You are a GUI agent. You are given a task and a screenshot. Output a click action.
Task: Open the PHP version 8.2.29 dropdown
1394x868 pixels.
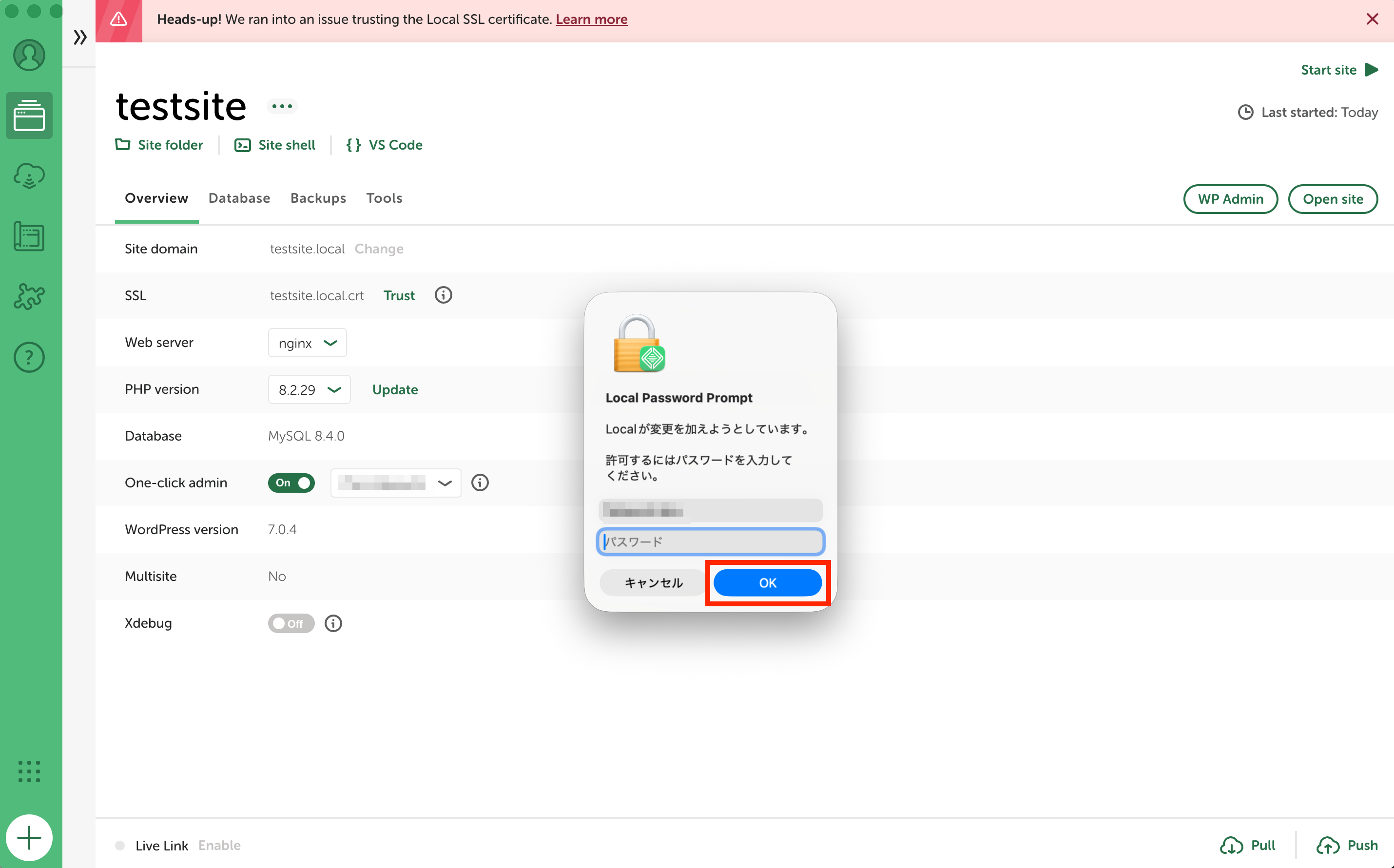point(309,390)
